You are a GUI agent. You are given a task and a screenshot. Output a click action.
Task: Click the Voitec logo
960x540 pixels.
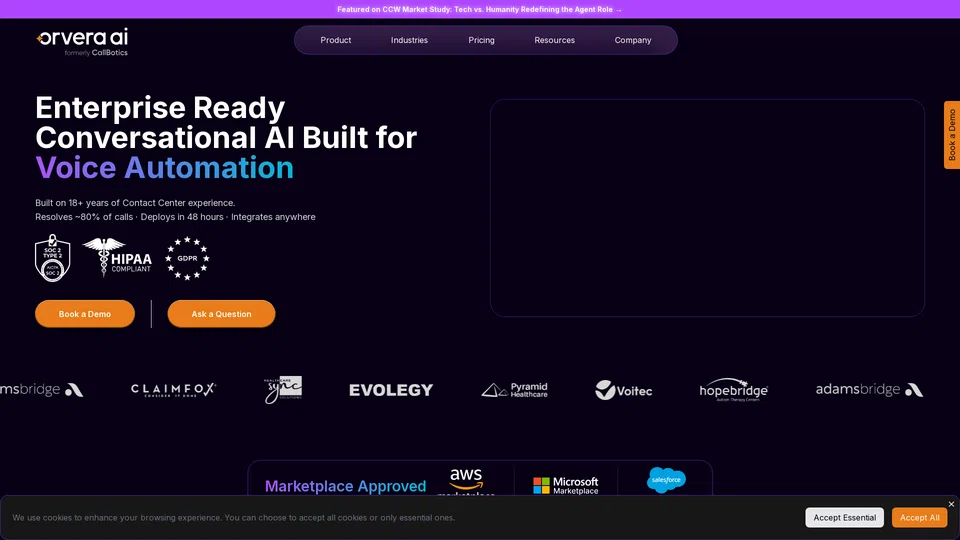623,390
